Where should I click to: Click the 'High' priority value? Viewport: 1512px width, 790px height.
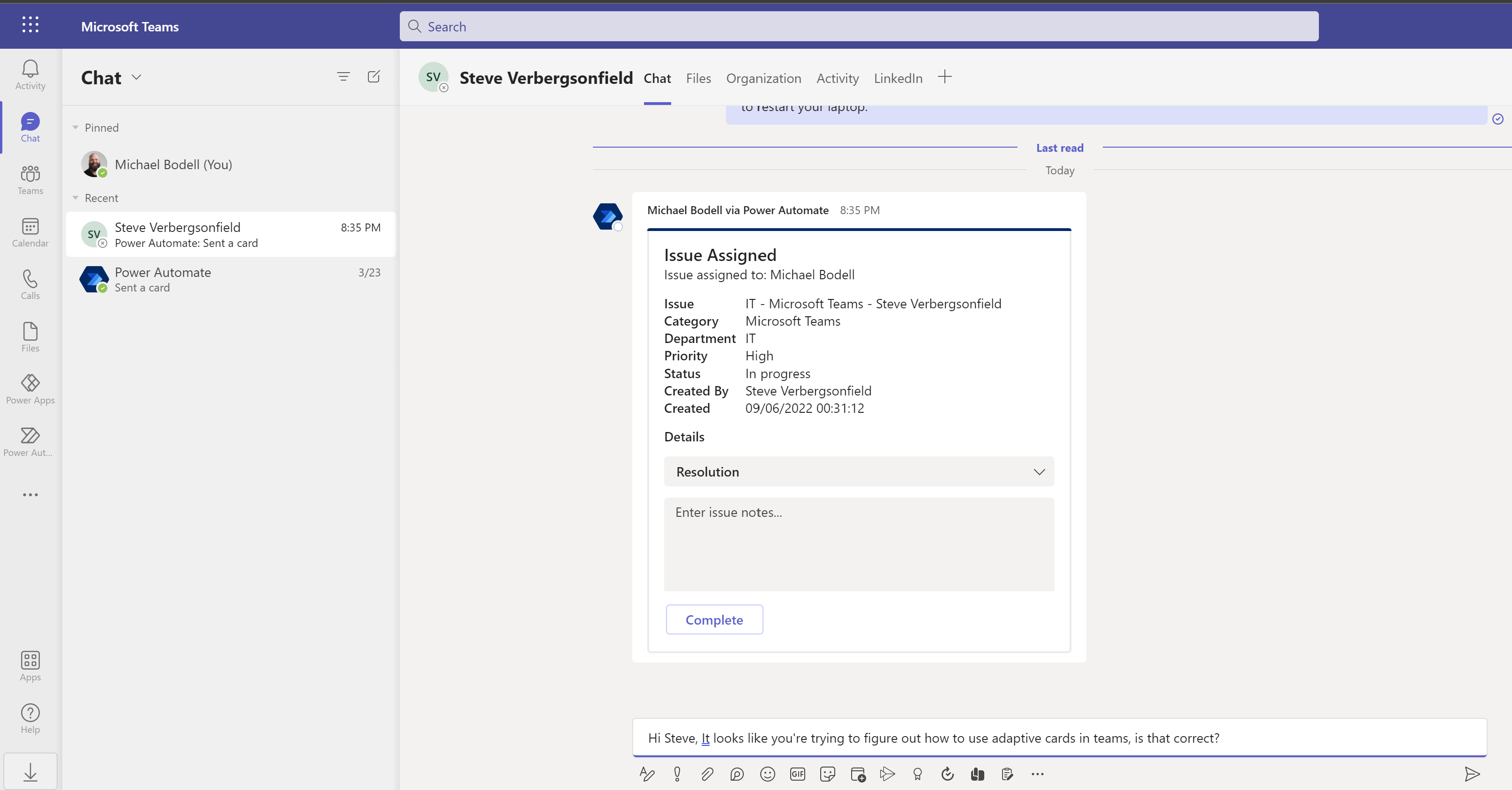(x=759, y=356)
